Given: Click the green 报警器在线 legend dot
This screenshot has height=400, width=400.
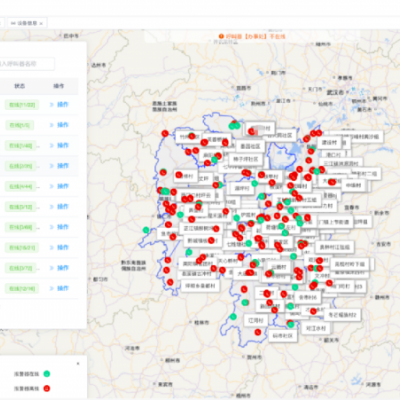Looking at the screenshot, I should (x=47, y=374).
